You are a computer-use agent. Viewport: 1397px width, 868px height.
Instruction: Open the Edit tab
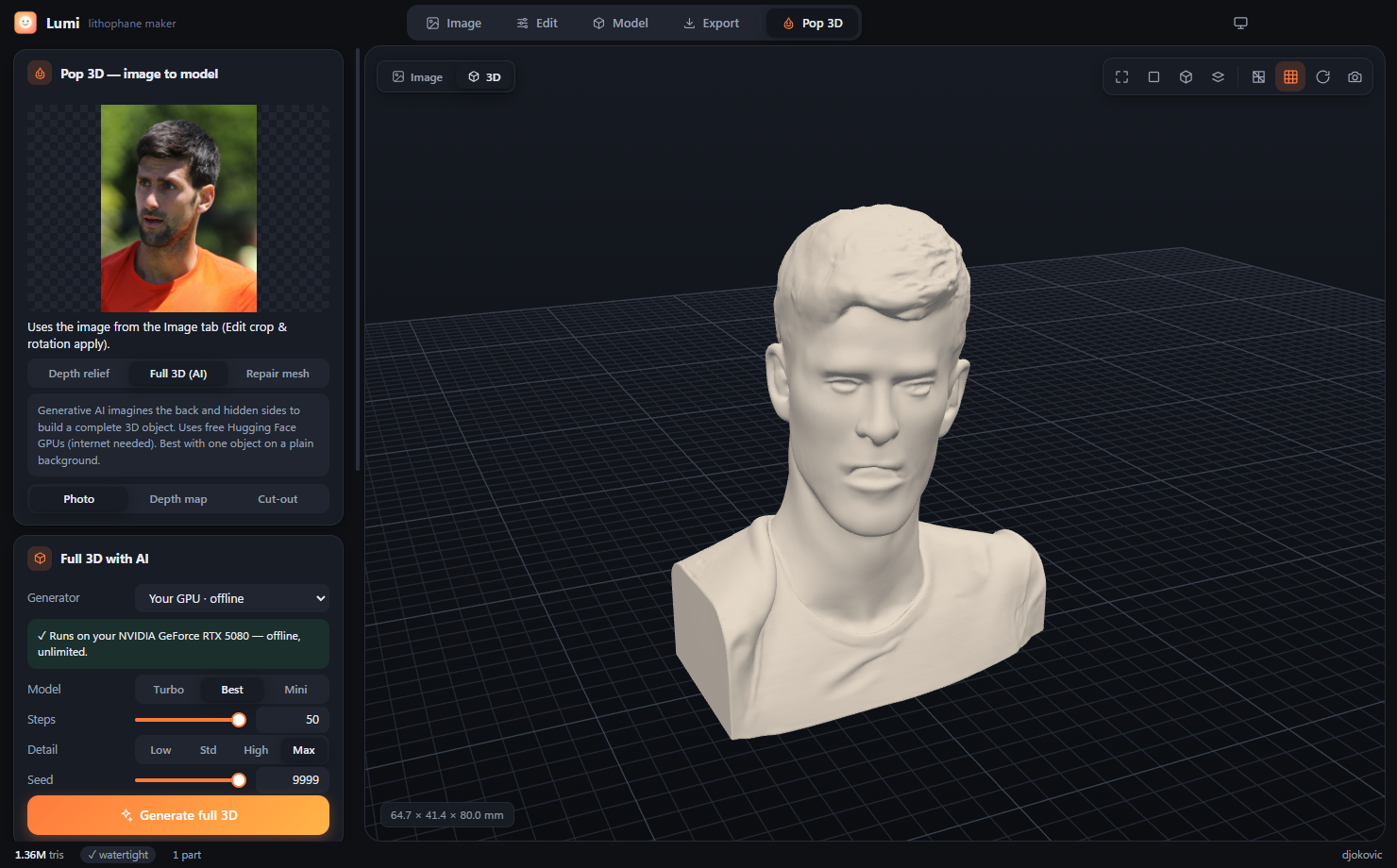pyautogui.click(x=537, y=23)
